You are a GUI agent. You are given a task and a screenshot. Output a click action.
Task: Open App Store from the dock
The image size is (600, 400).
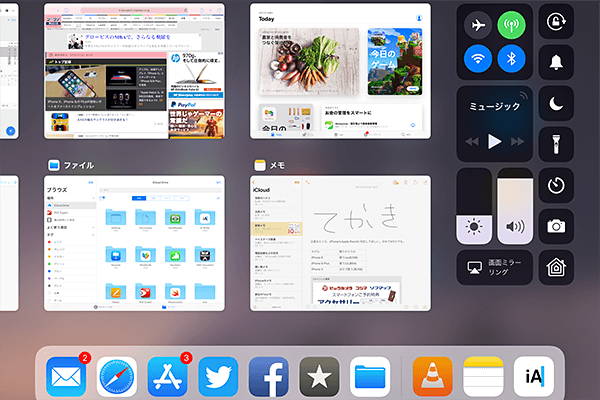pyautogui.click(x=167, y=377)
